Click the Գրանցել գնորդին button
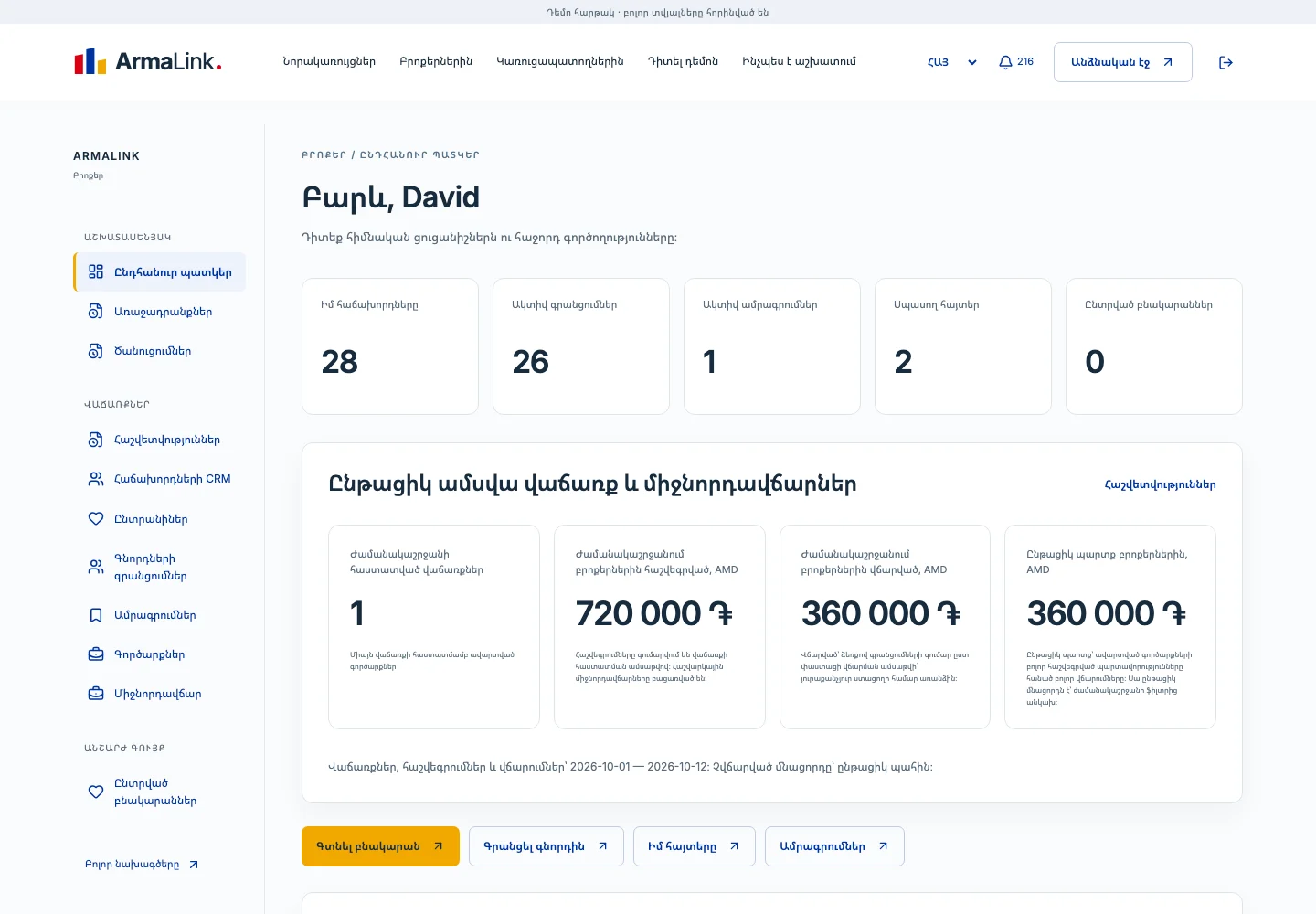This screenshot has height=914, width=1316. tap(547, 846)
